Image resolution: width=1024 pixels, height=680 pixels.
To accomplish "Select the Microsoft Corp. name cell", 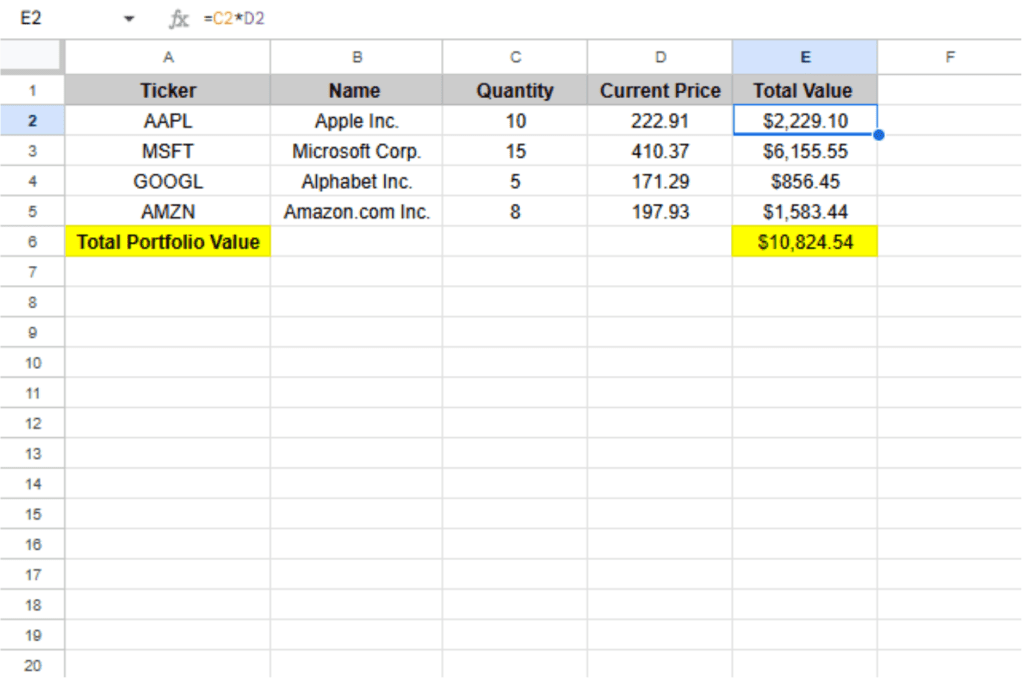I will pyautogui.click(x=356, y=151).
